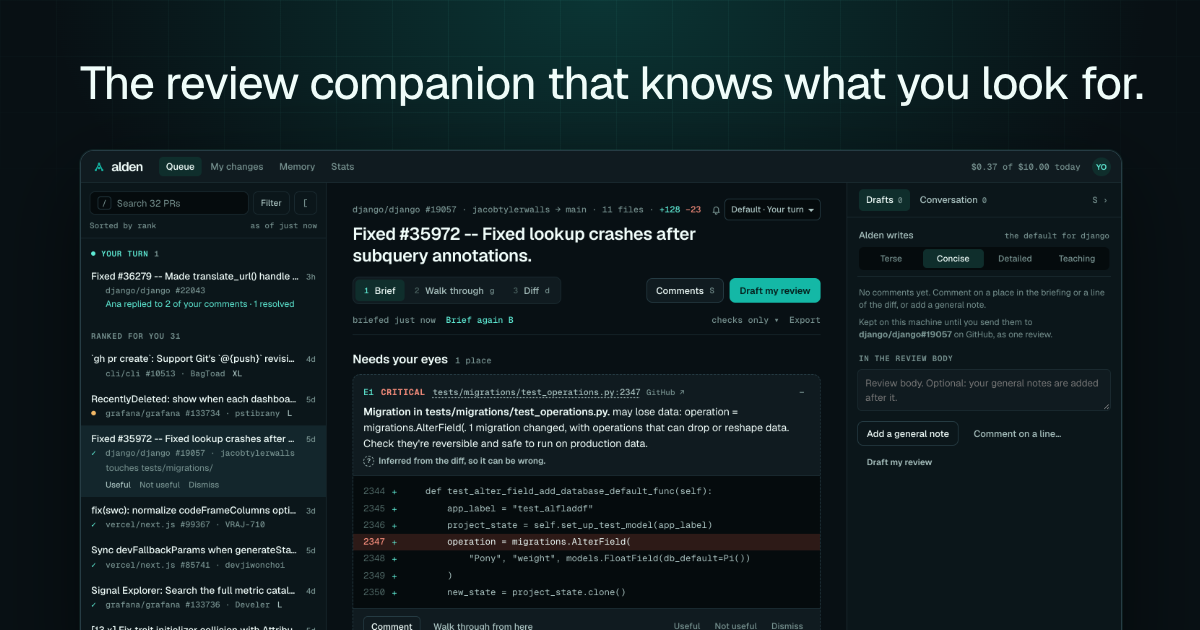Open the gh pr create PR row
This screenshot has height=630, width=1200.
click(x=203, y=365)
